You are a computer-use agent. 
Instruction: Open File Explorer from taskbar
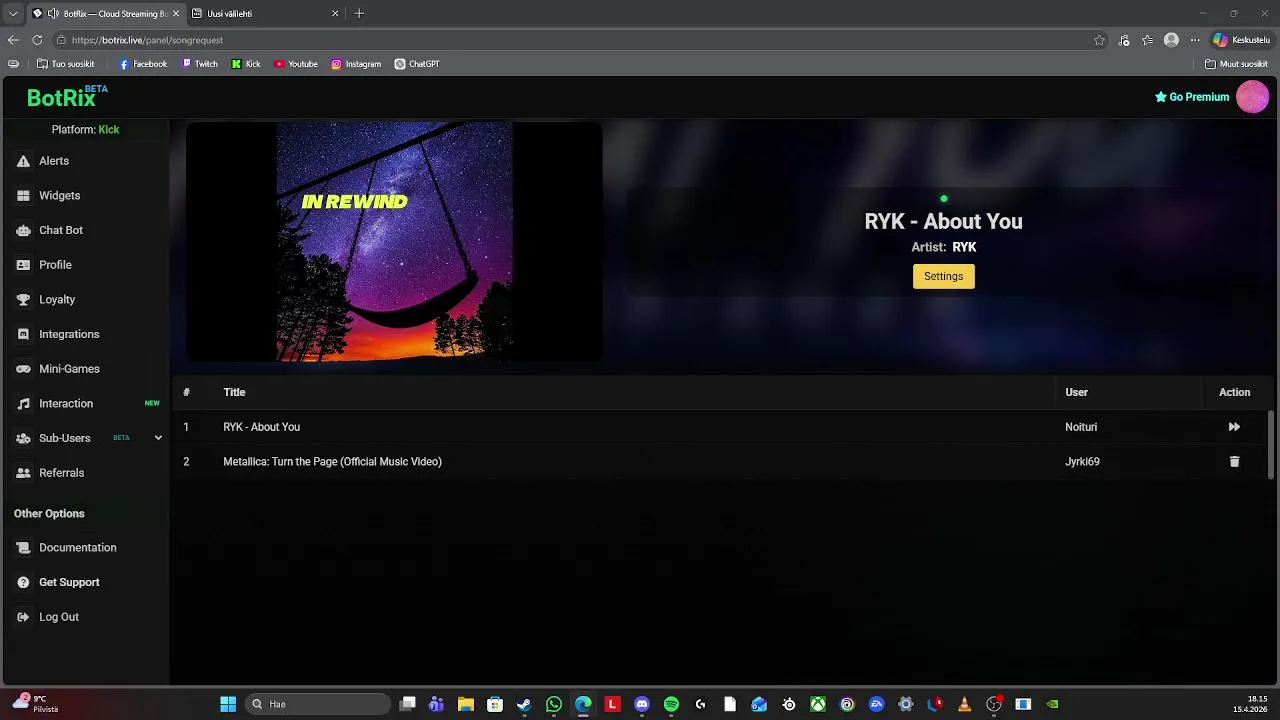[x=466, y=705]
